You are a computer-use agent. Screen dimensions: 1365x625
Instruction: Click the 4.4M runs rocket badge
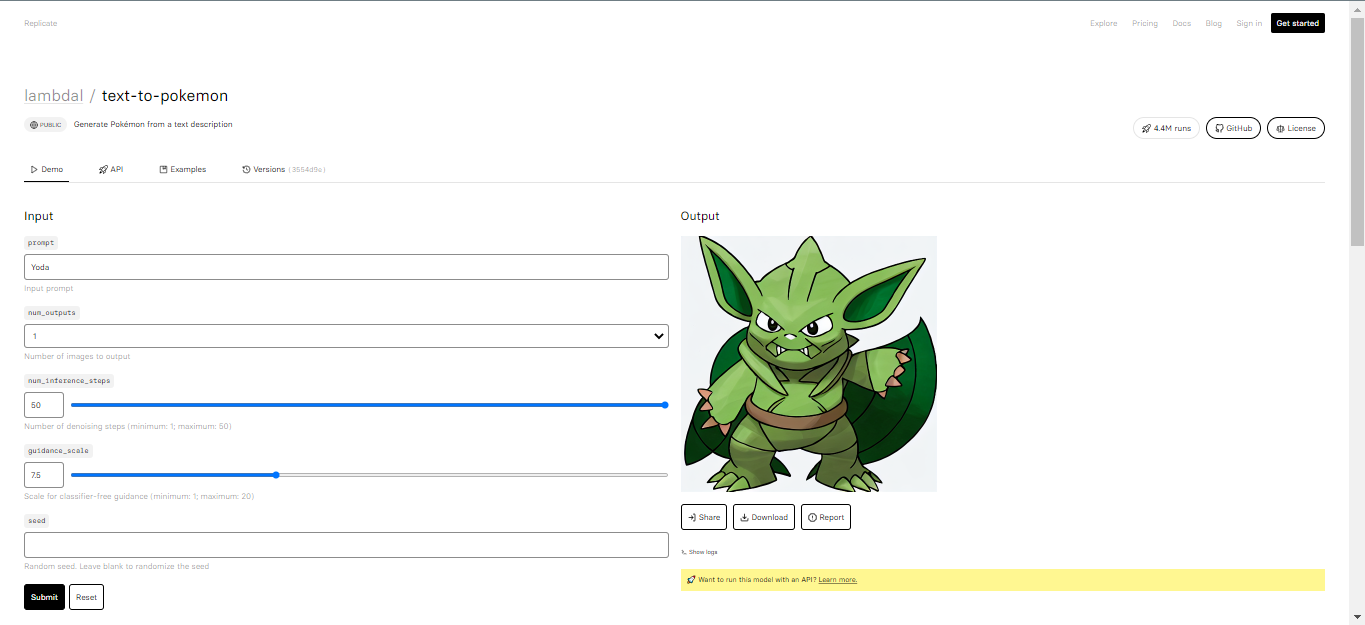[x=1166, y=128]
